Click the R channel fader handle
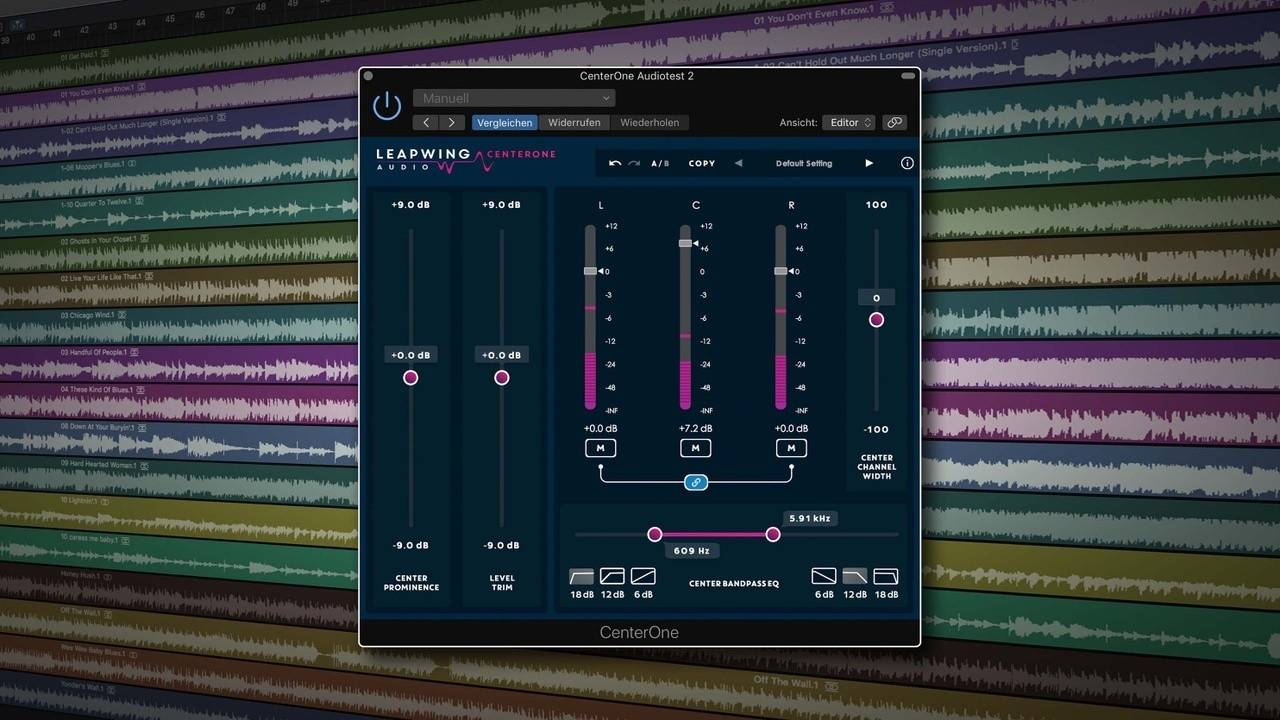Viewport: 1280px width, 720px height. 781,271
